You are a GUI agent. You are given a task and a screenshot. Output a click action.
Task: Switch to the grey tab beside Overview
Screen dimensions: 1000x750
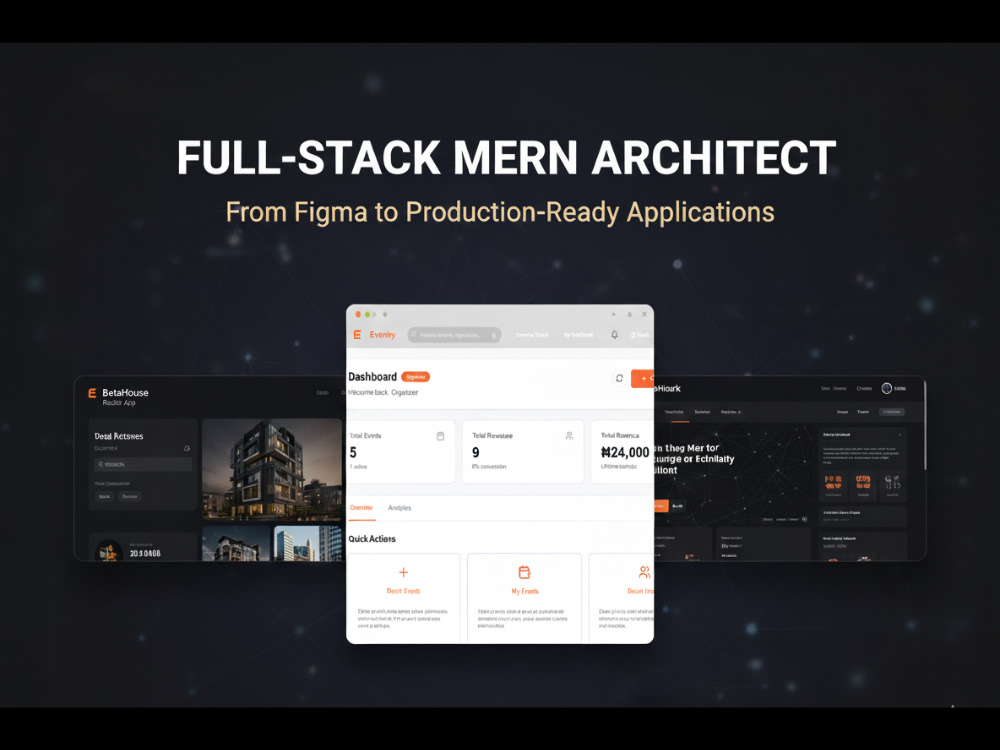[399, 508]
